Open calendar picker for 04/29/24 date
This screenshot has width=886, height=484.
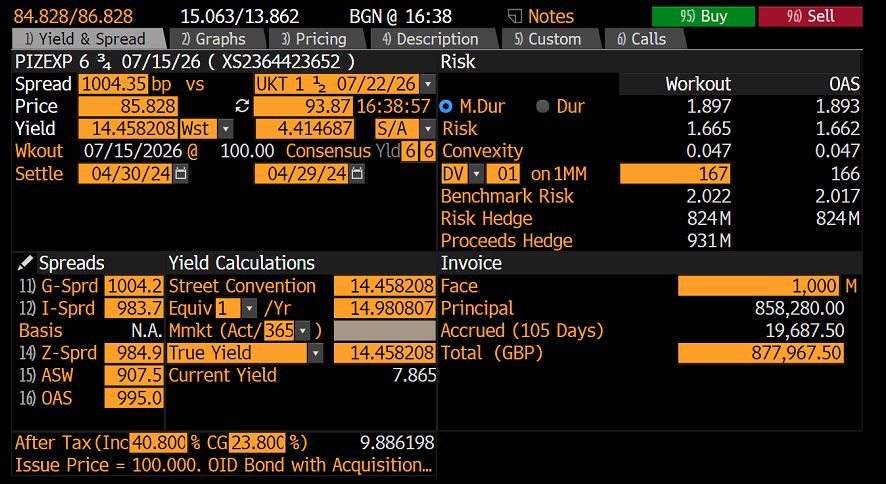356,174
